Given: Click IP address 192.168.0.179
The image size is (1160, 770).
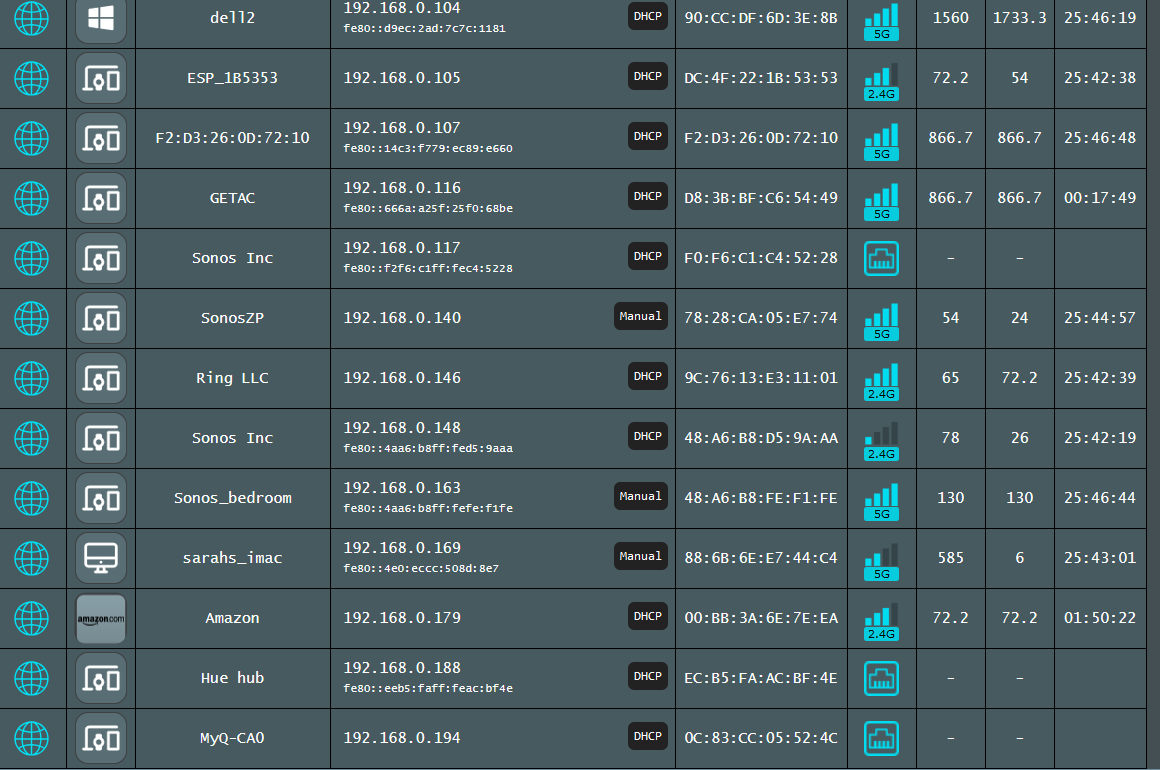Looking at the screenshot, I should coord(402,618).
